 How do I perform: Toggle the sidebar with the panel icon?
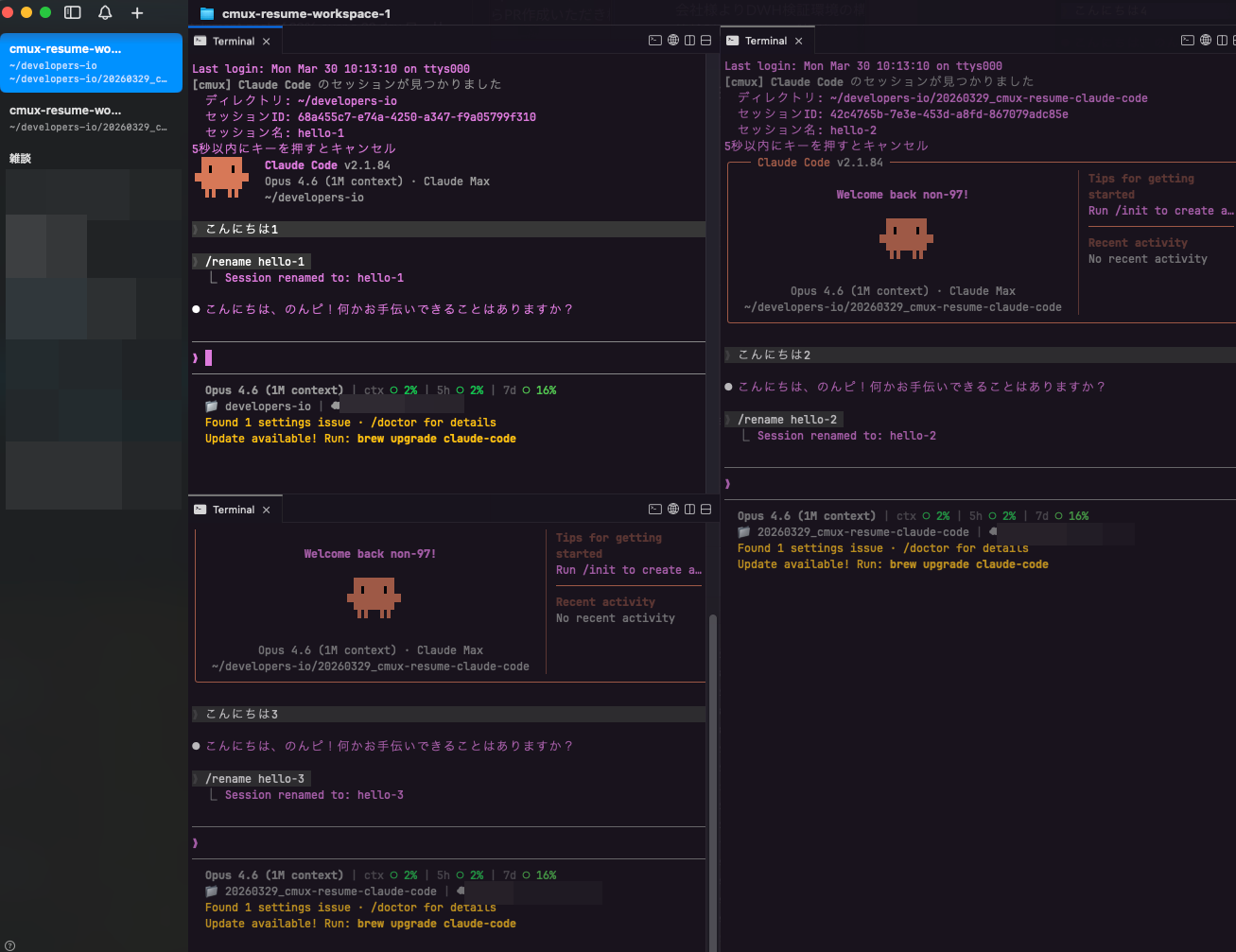(x=72, y=13)
